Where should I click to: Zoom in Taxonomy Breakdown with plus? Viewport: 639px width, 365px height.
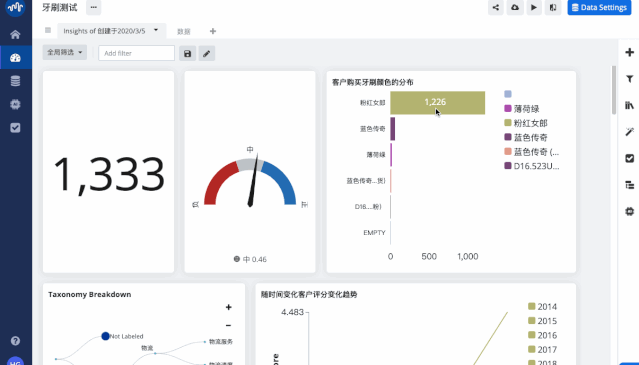click(x=228, y=307)
